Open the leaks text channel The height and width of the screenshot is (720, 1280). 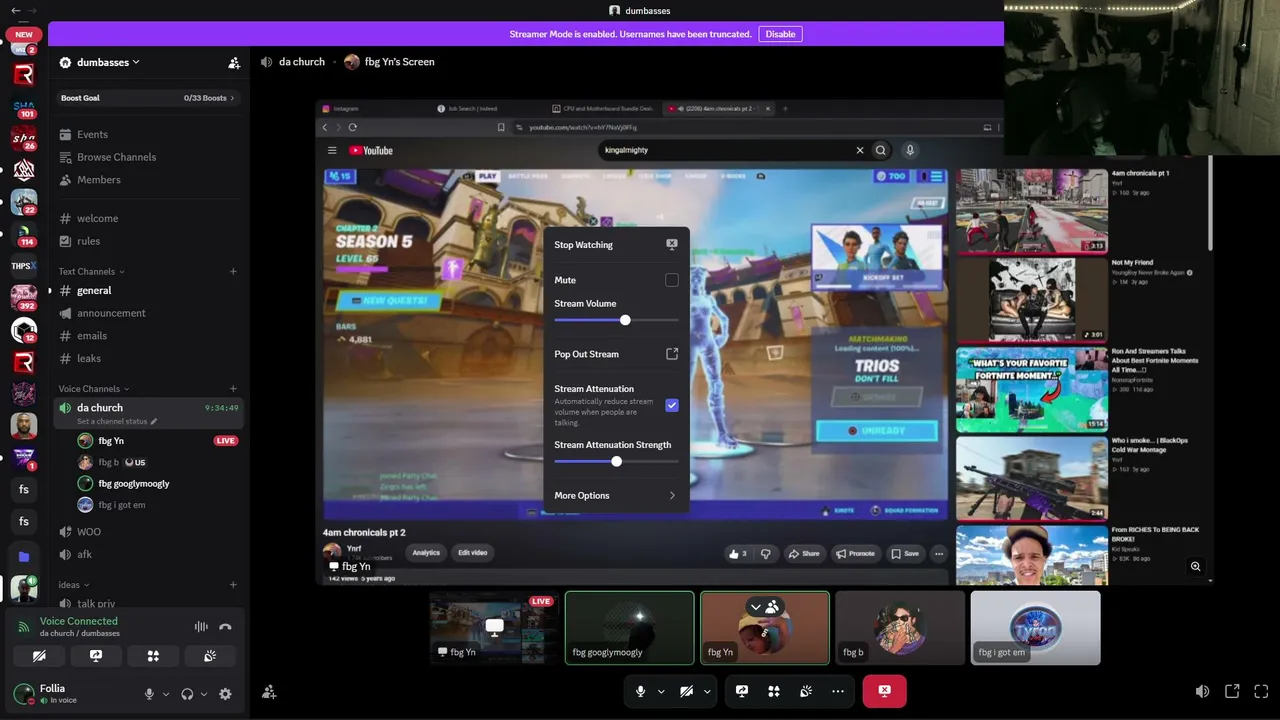pos(148,358)
